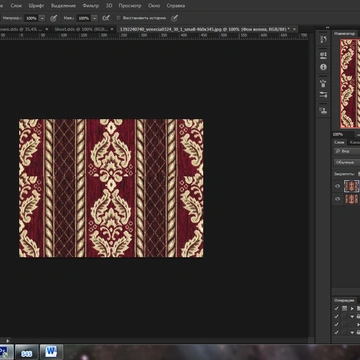This screenshot has width=360, height=360.
Task: Open the Фильтр menu
Action: [91, 6]
